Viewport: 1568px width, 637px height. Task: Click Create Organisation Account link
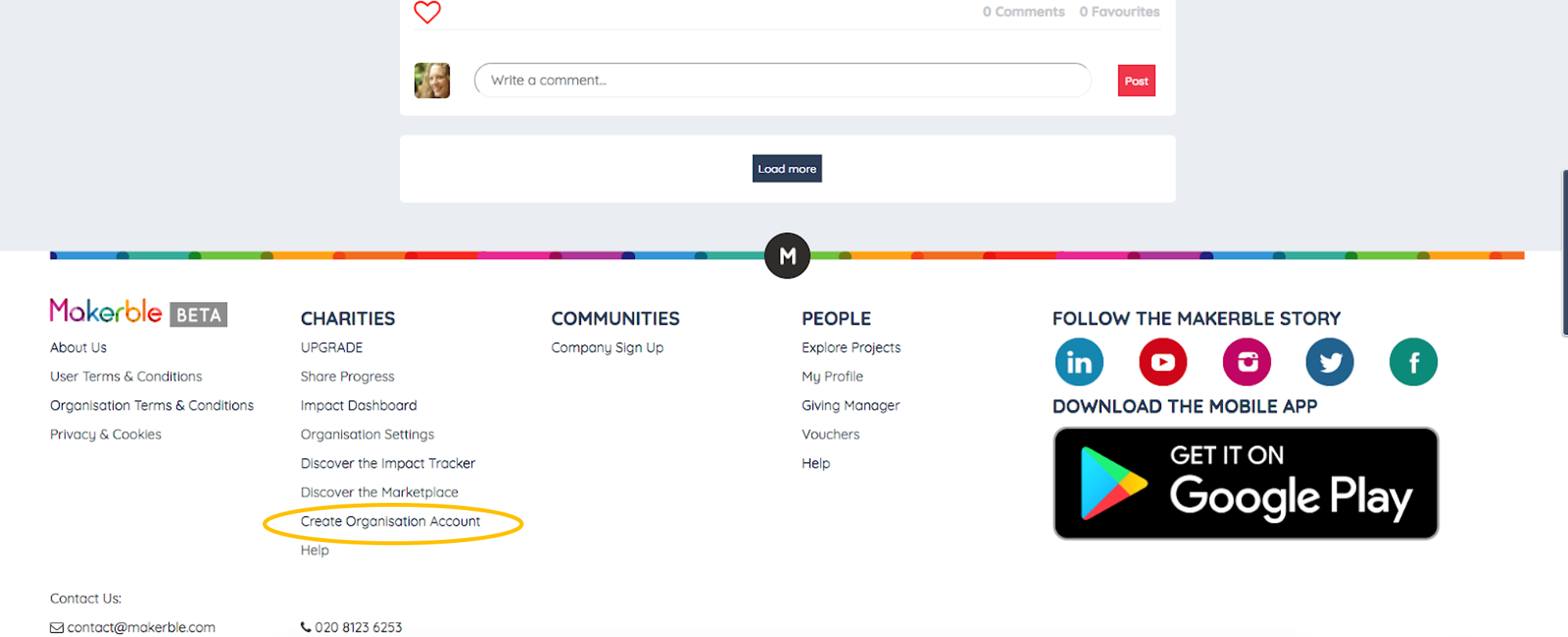(x=390, y=522)
